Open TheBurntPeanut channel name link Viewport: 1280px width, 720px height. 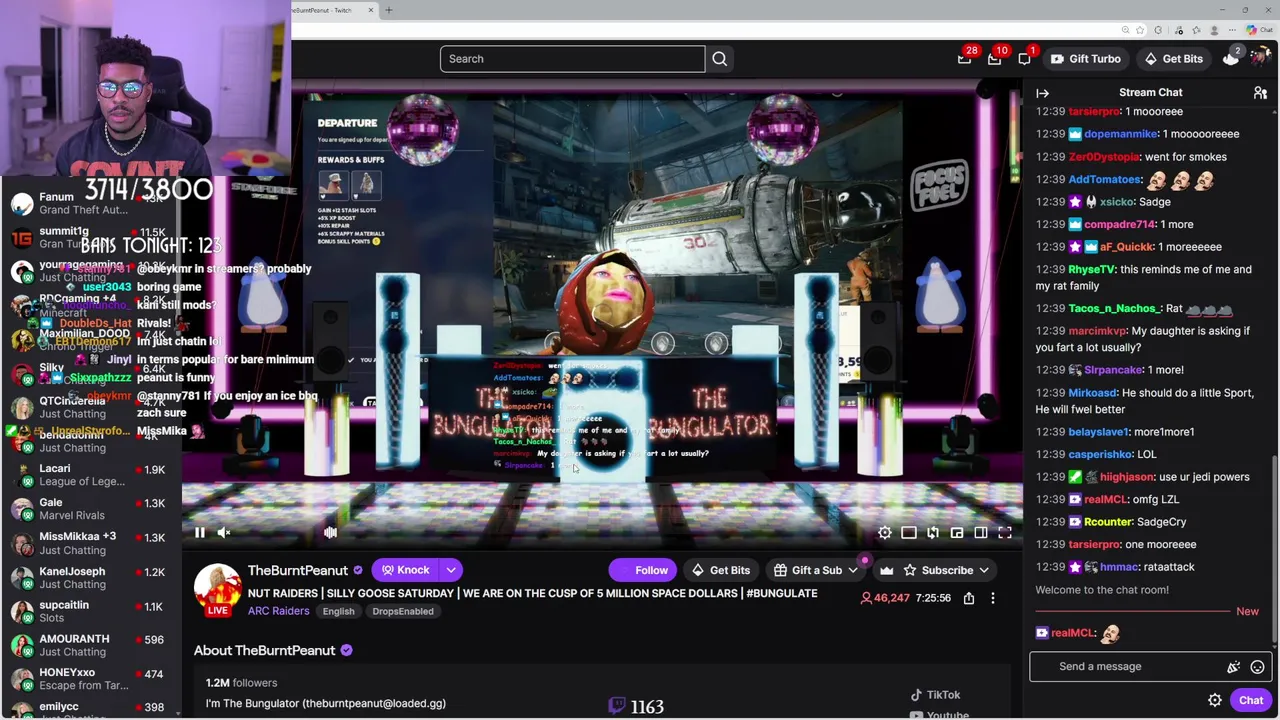[298, 570]
